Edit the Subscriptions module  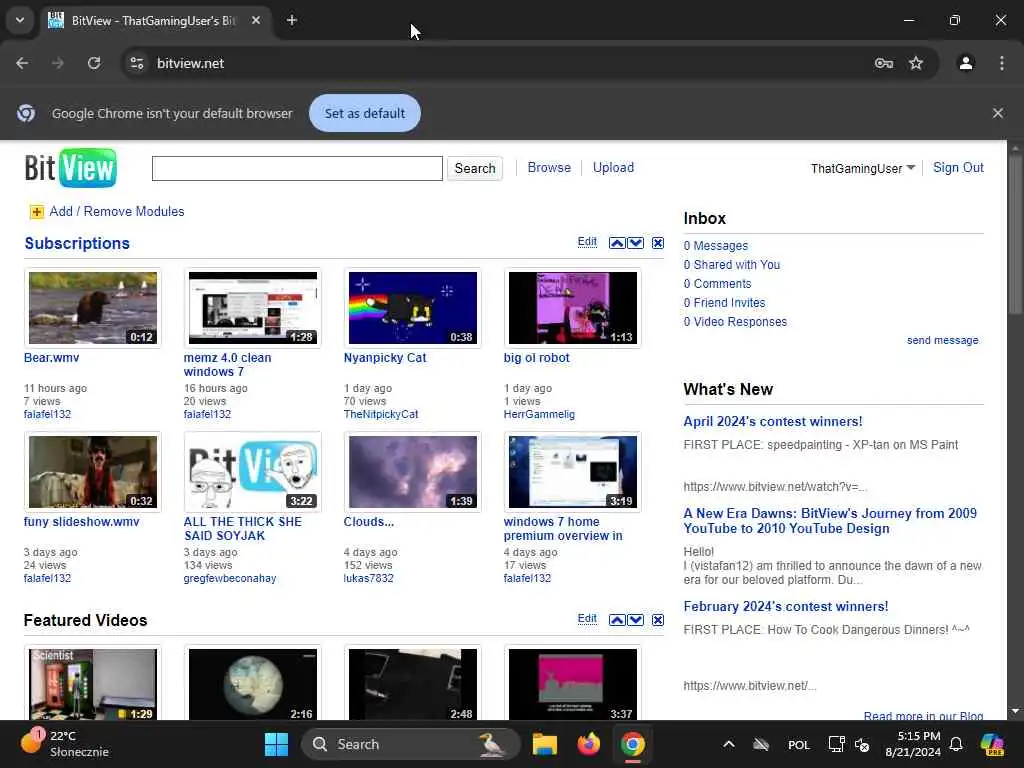tap(587, 242)
